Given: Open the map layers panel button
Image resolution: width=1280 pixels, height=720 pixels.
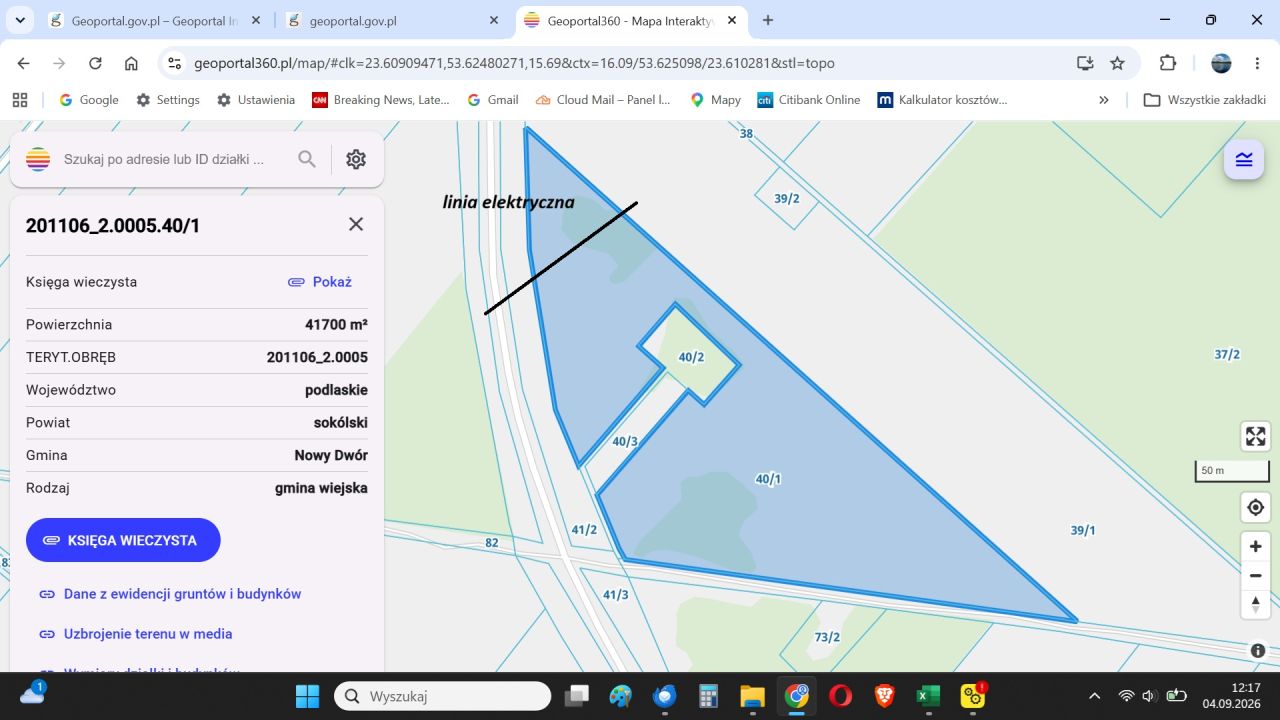Looking at the screenshot, I should pos(1244,160).
